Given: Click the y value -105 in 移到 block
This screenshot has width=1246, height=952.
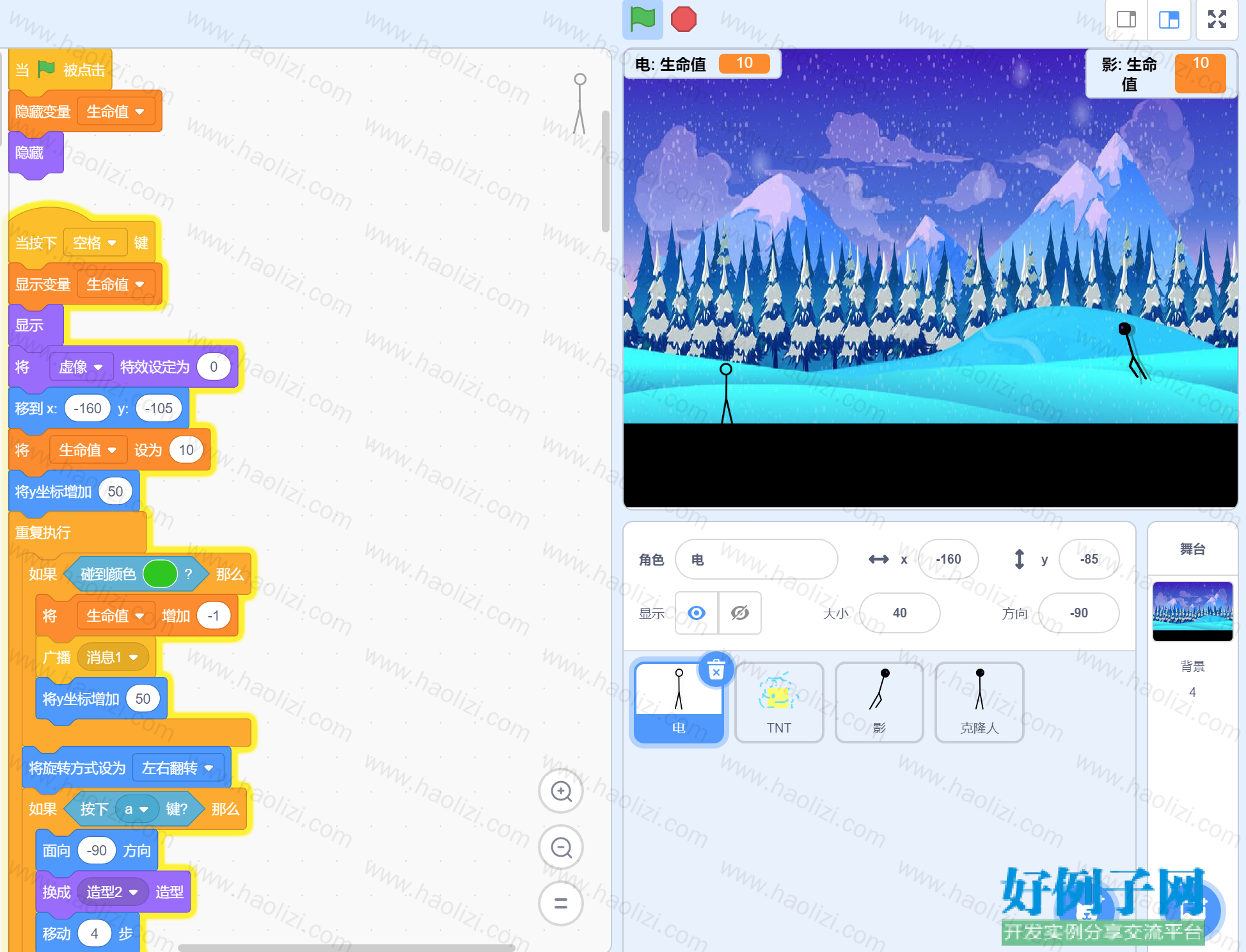Looking at the screenshot, I should 159,409.
